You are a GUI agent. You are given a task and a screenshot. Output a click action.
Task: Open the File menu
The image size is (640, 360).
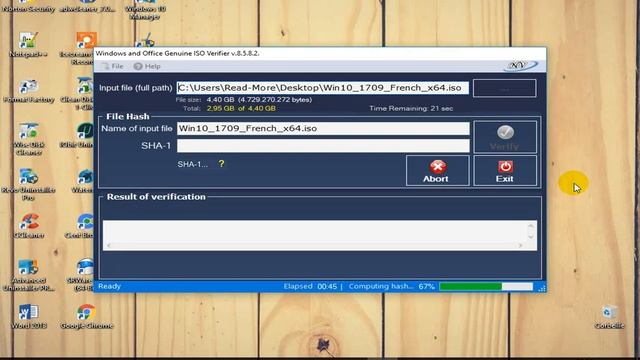coord(113,66)
